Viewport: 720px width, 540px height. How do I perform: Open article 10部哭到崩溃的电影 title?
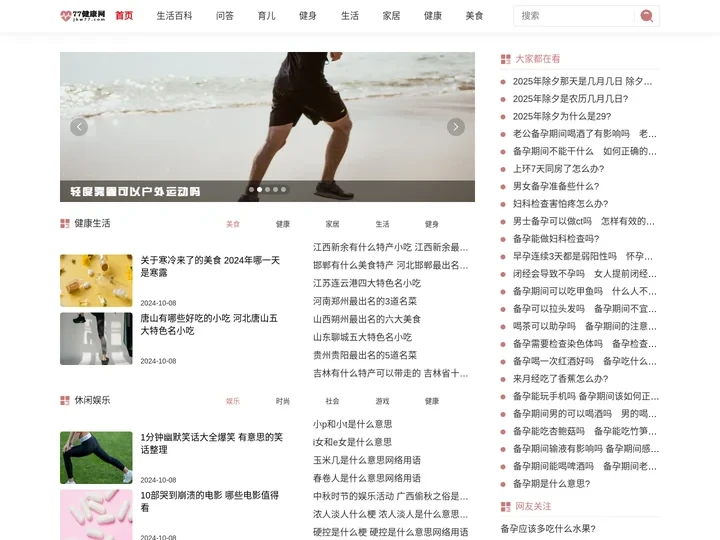[x=209, y=501]
